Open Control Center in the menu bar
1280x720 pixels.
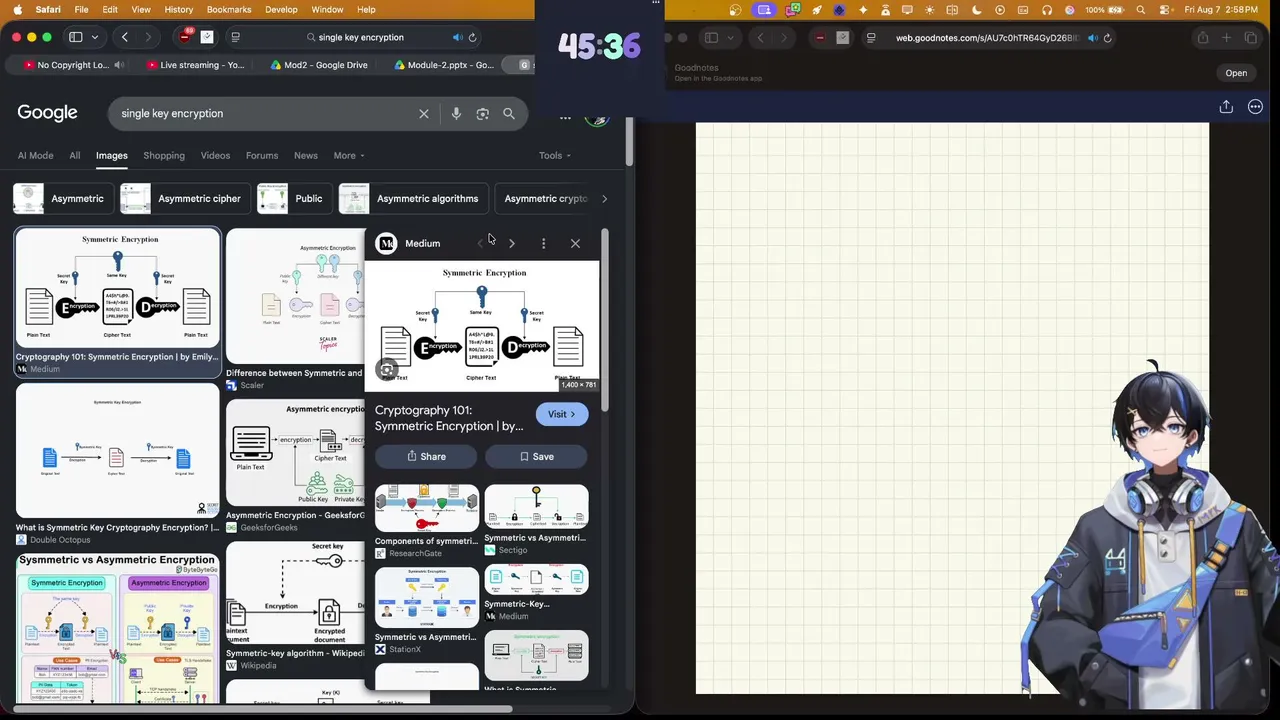(1164, 10)
